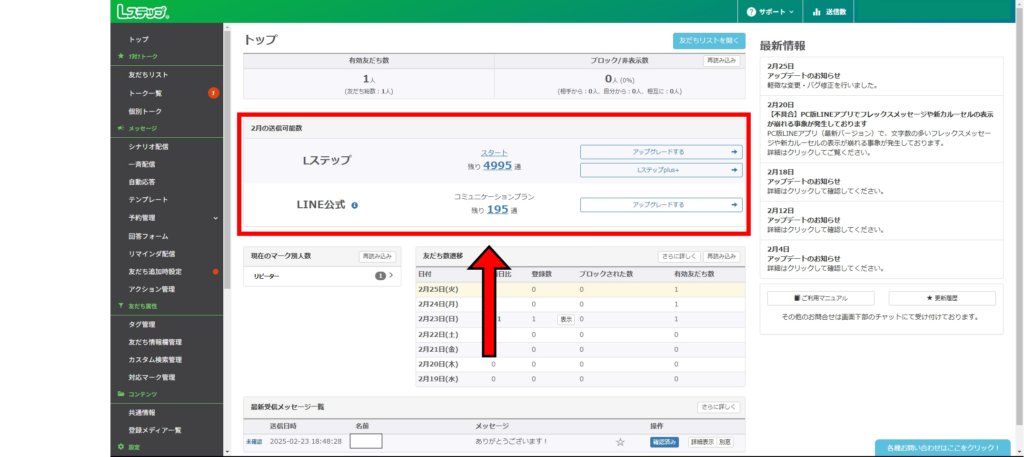Viewport: 1024px width, 457px height.
Task: Click the Lステップplus+ button
Action: (x=661, y=170)
